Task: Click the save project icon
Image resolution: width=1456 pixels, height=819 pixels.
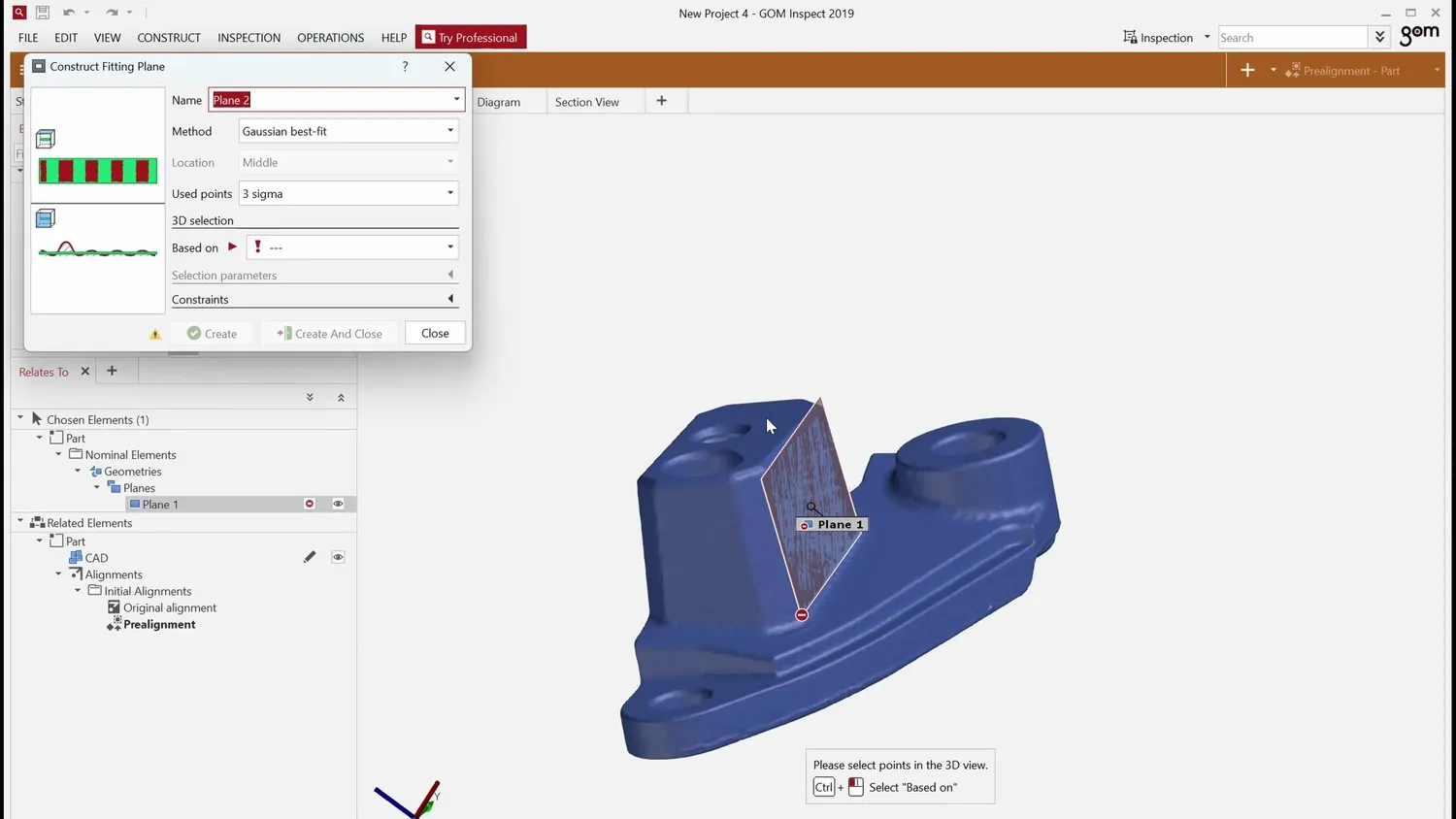Action: (43, 13)
